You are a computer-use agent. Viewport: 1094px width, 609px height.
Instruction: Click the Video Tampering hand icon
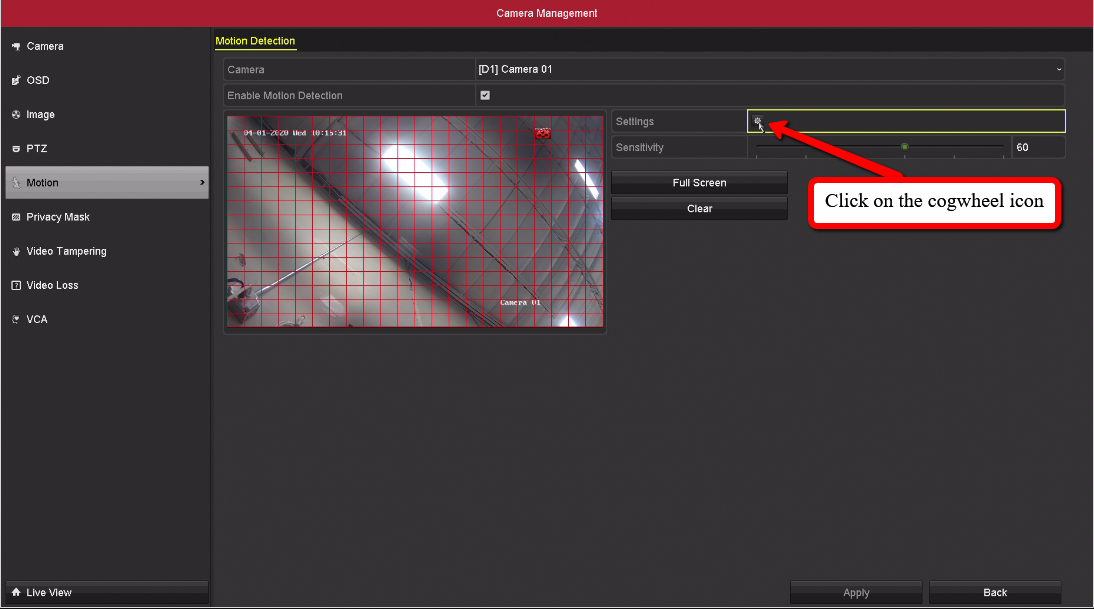[16, 252]
